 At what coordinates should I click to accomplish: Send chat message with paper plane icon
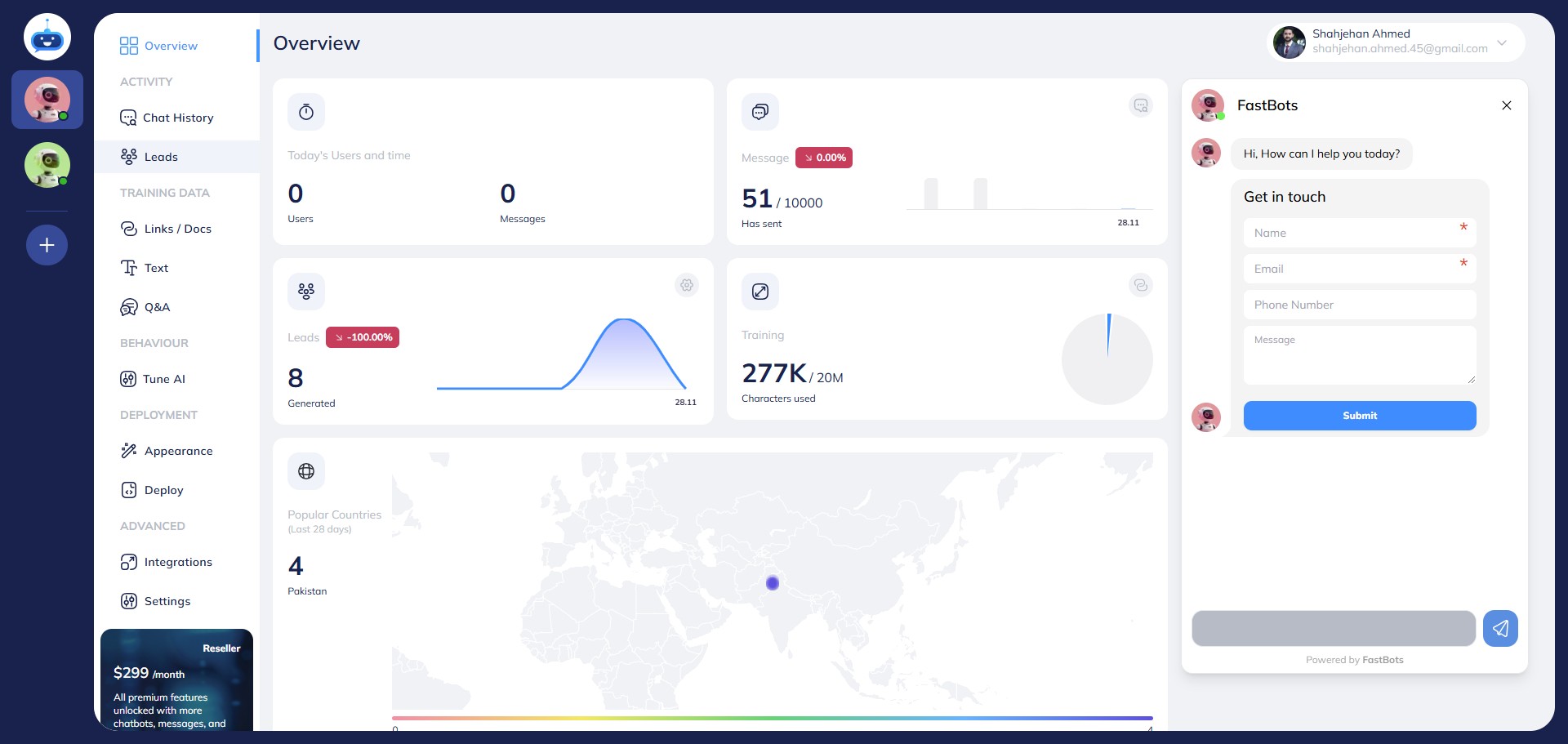pos(1500,628)
